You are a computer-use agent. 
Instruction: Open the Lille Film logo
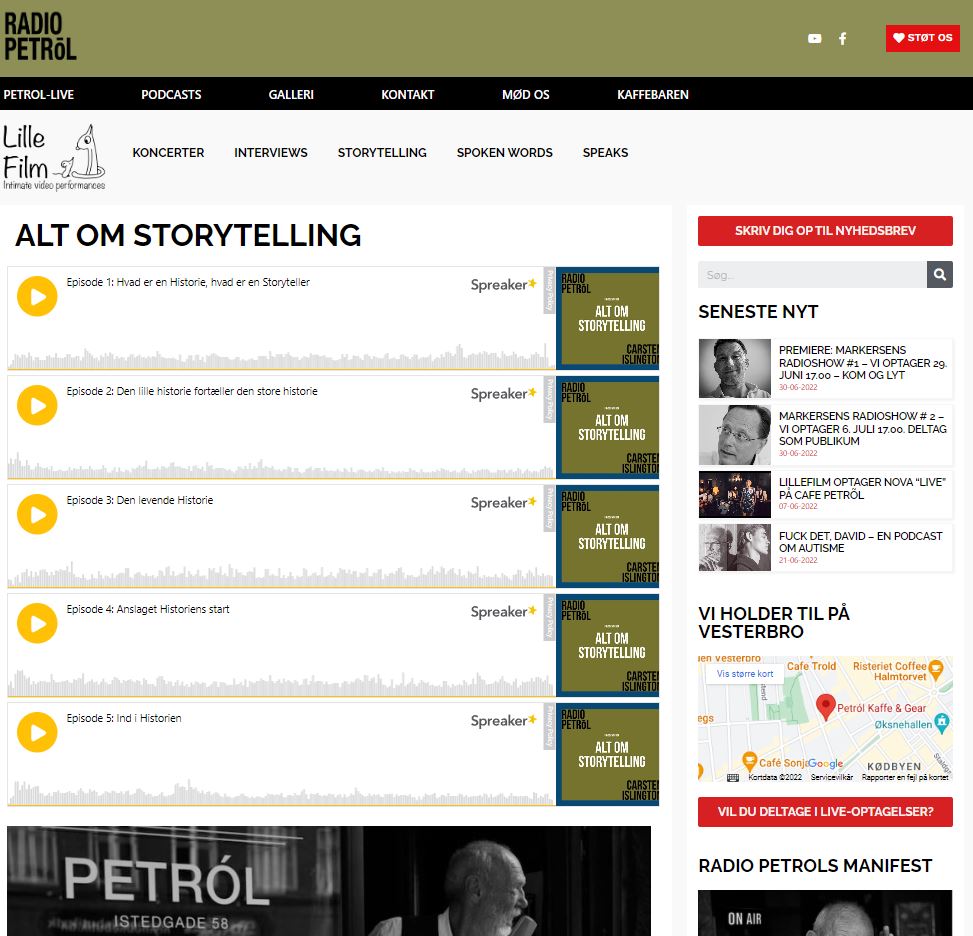(54, 157)
